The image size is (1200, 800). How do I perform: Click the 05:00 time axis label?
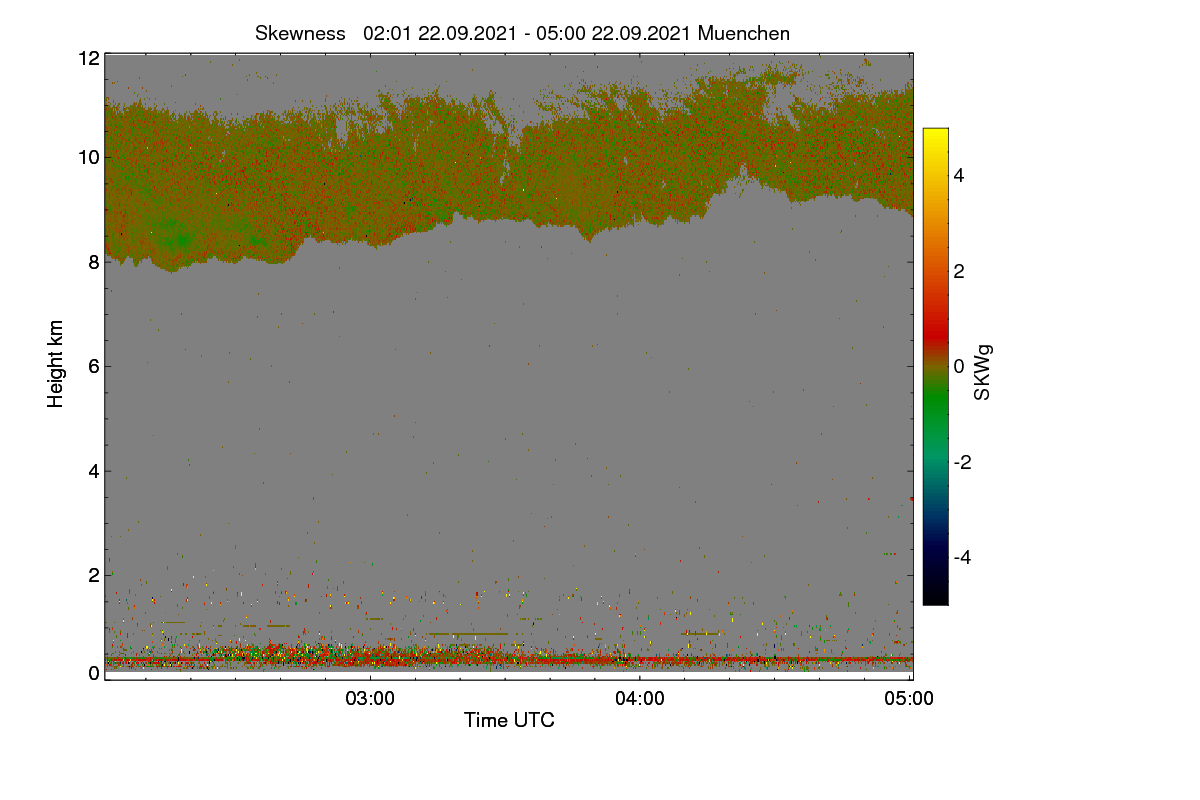[x=910, y=699]
